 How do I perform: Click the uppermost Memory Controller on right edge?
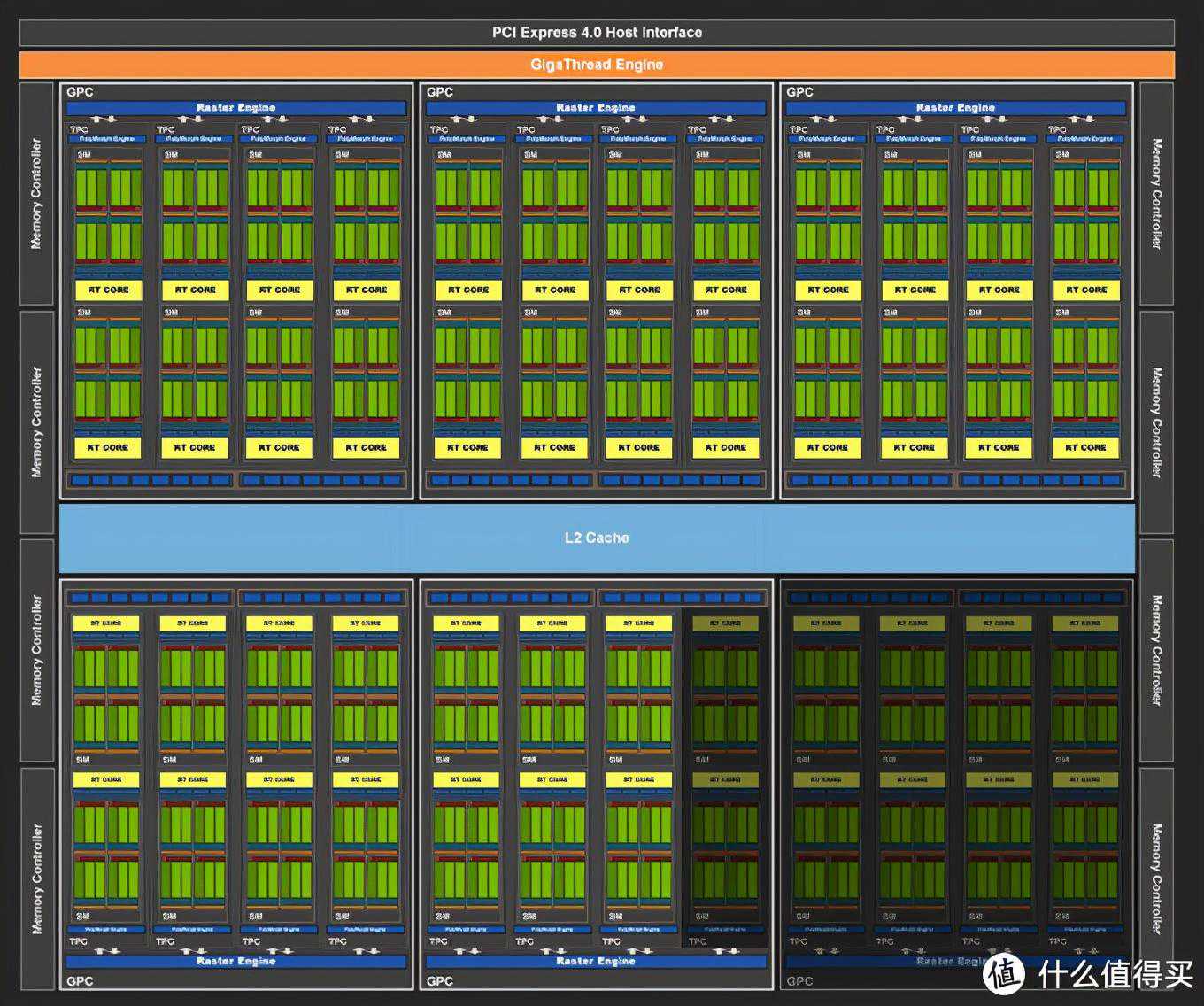1156,193
